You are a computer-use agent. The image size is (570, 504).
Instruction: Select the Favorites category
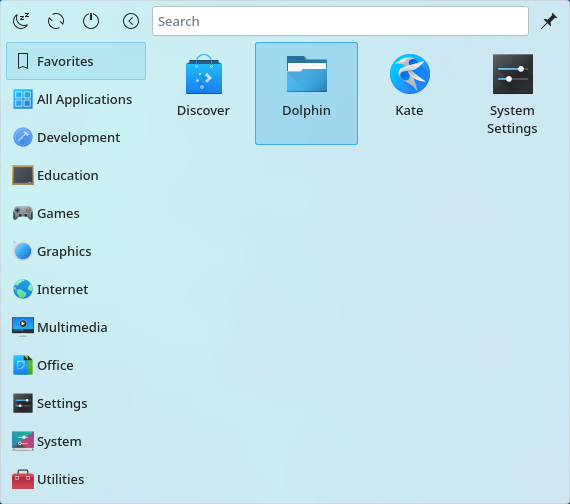tap(76, 61)
